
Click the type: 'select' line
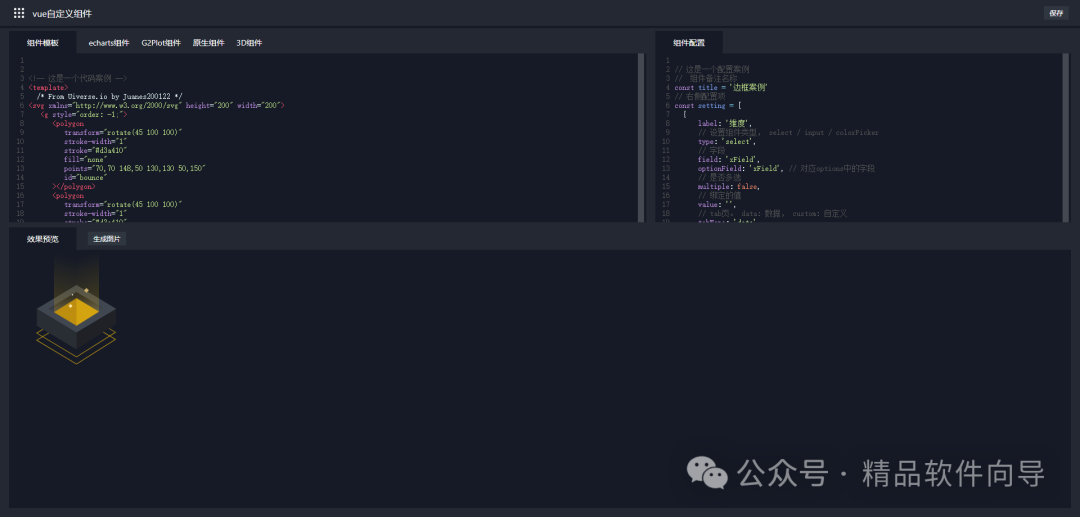[727, 141]
